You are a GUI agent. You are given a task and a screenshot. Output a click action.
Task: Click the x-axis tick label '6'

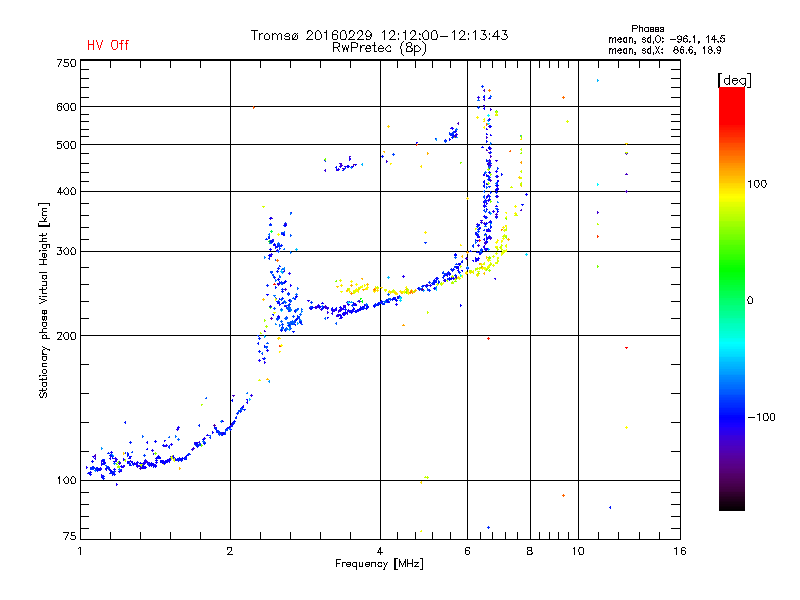point(467,551)
